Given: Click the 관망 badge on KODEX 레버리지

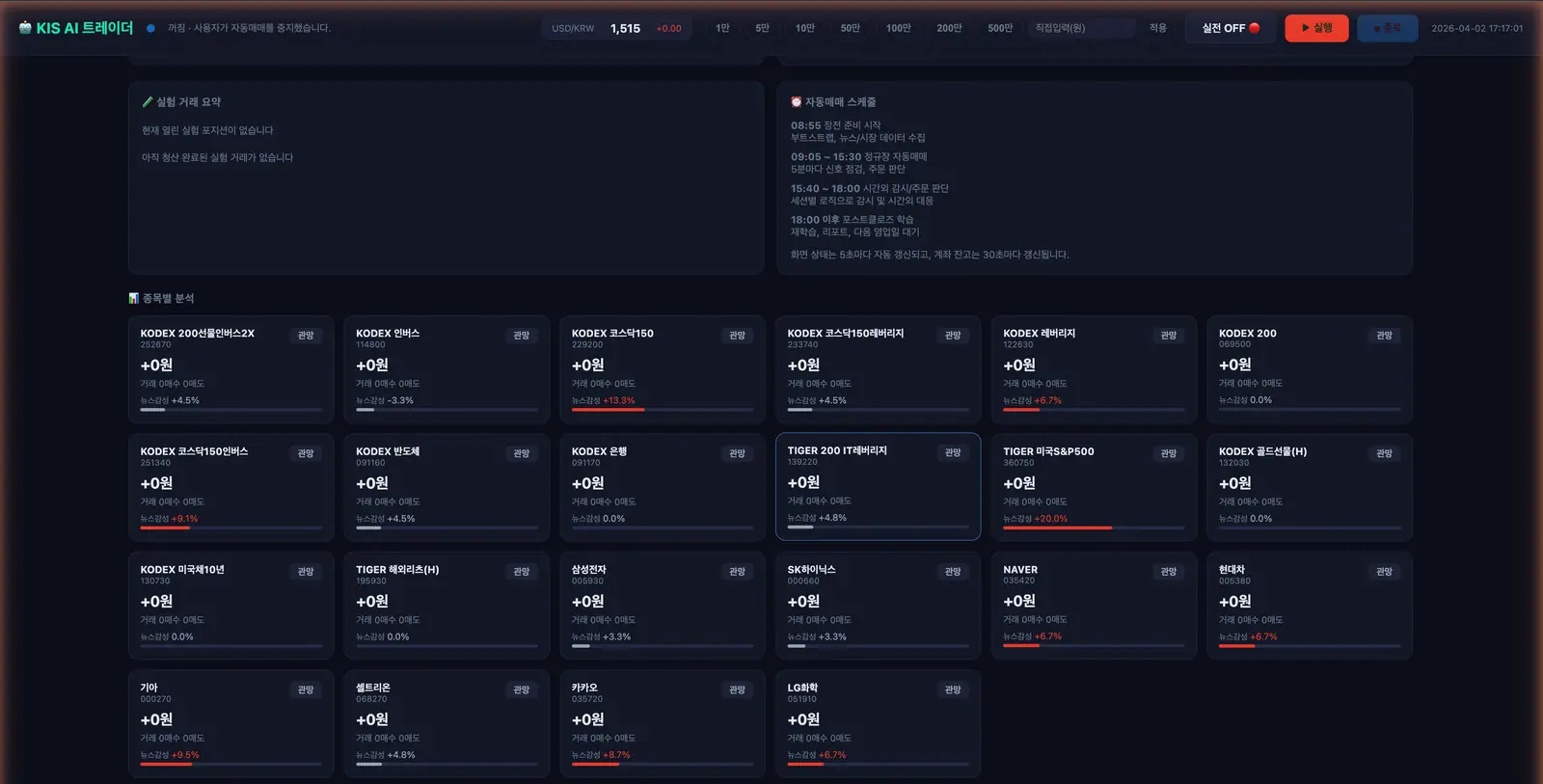Looking at the screenshot, I should (1169, 336).
